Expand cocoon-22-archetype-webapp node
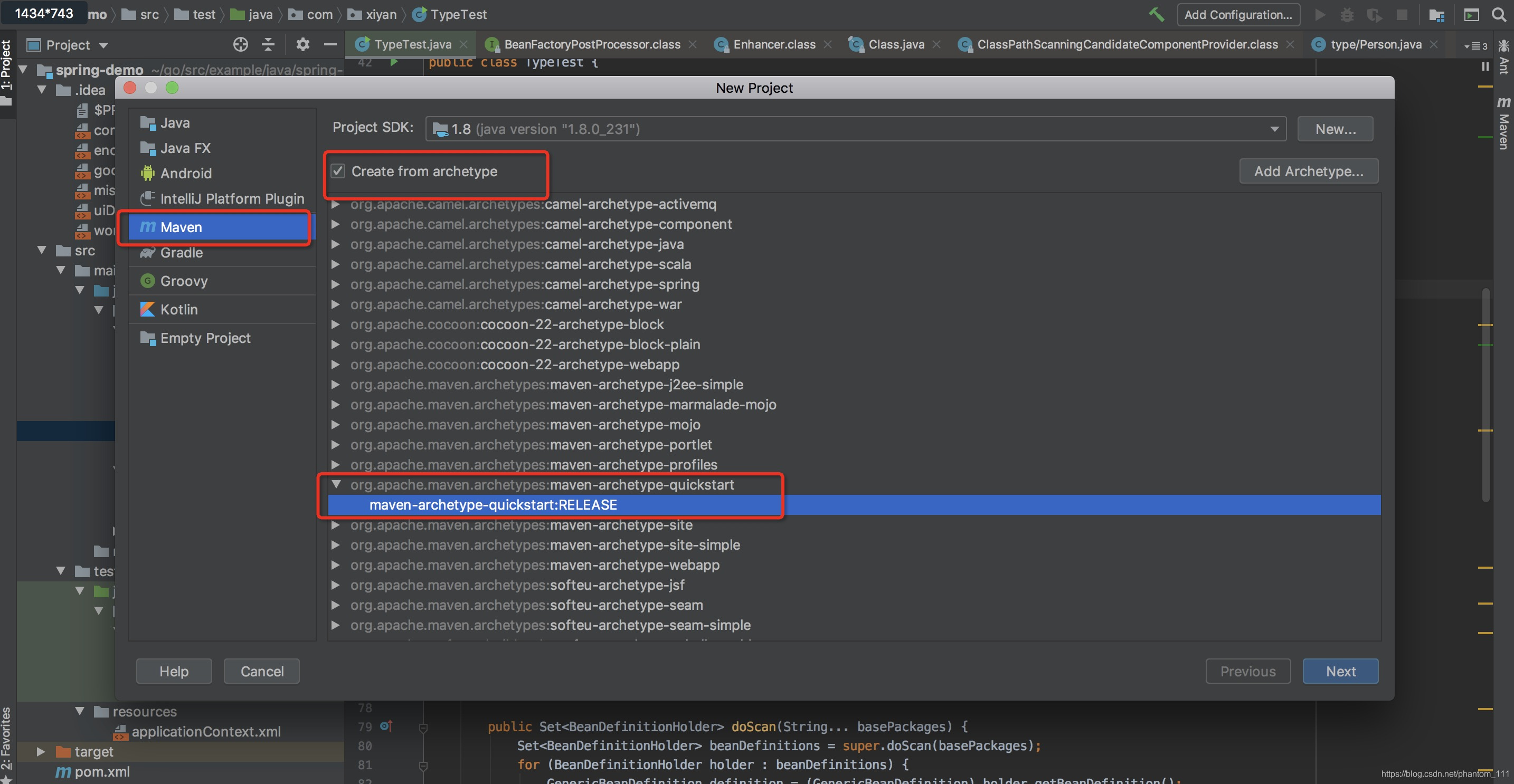Viewport: 1514px width, 784px height. click(336, 365)
